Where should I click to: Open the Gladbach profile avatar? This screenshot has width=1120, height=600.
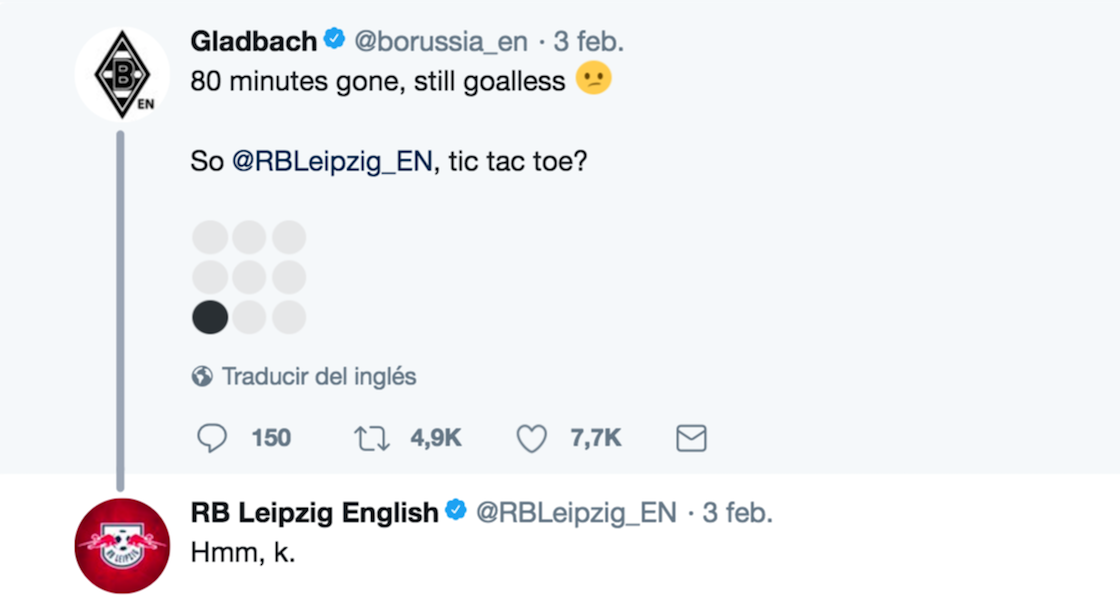tap(122, 75)
